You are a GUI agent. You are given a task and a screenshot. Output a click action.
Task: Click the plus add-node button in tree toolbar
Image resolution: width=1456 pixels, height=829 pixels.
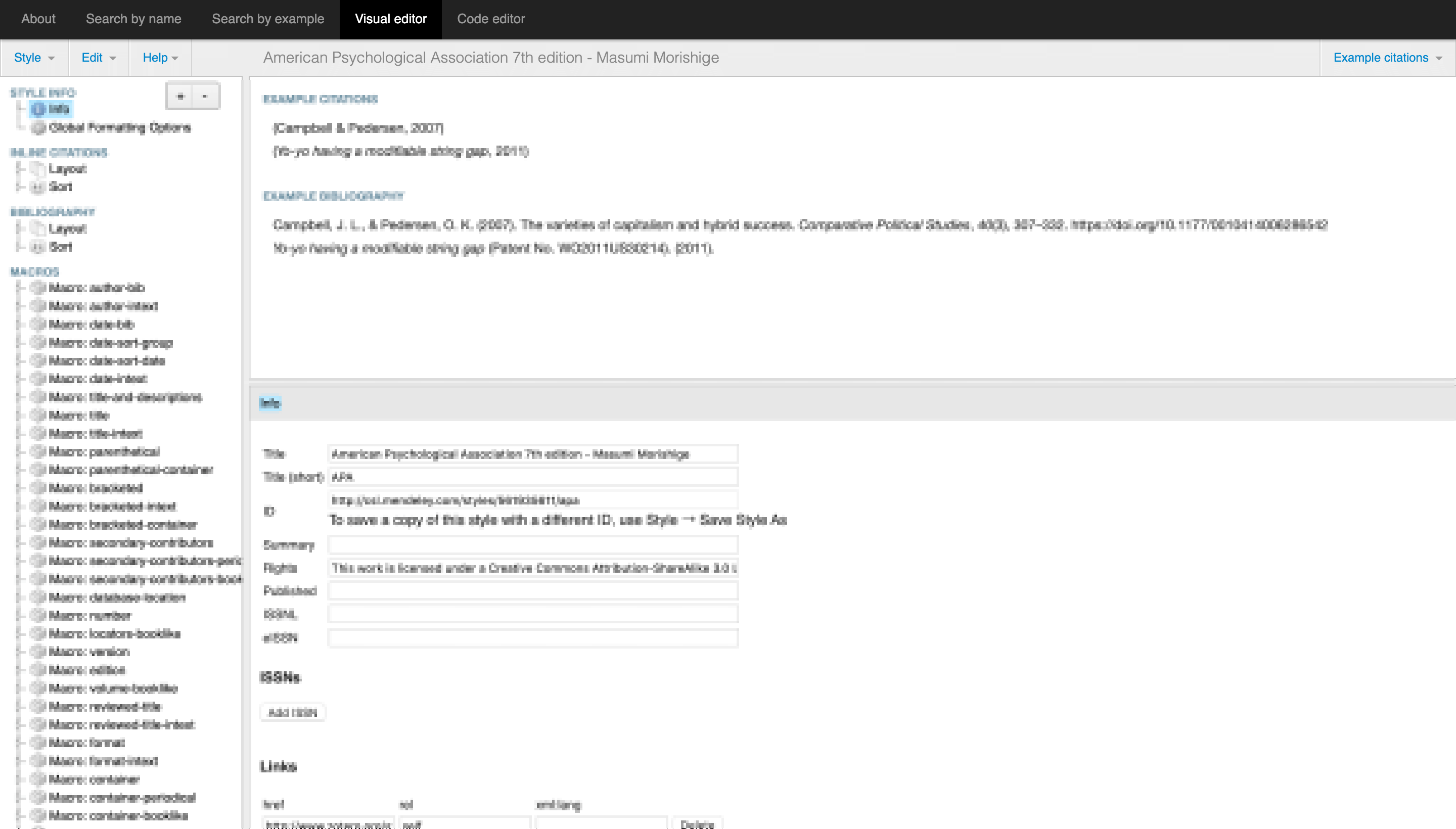tap(180, 96)
